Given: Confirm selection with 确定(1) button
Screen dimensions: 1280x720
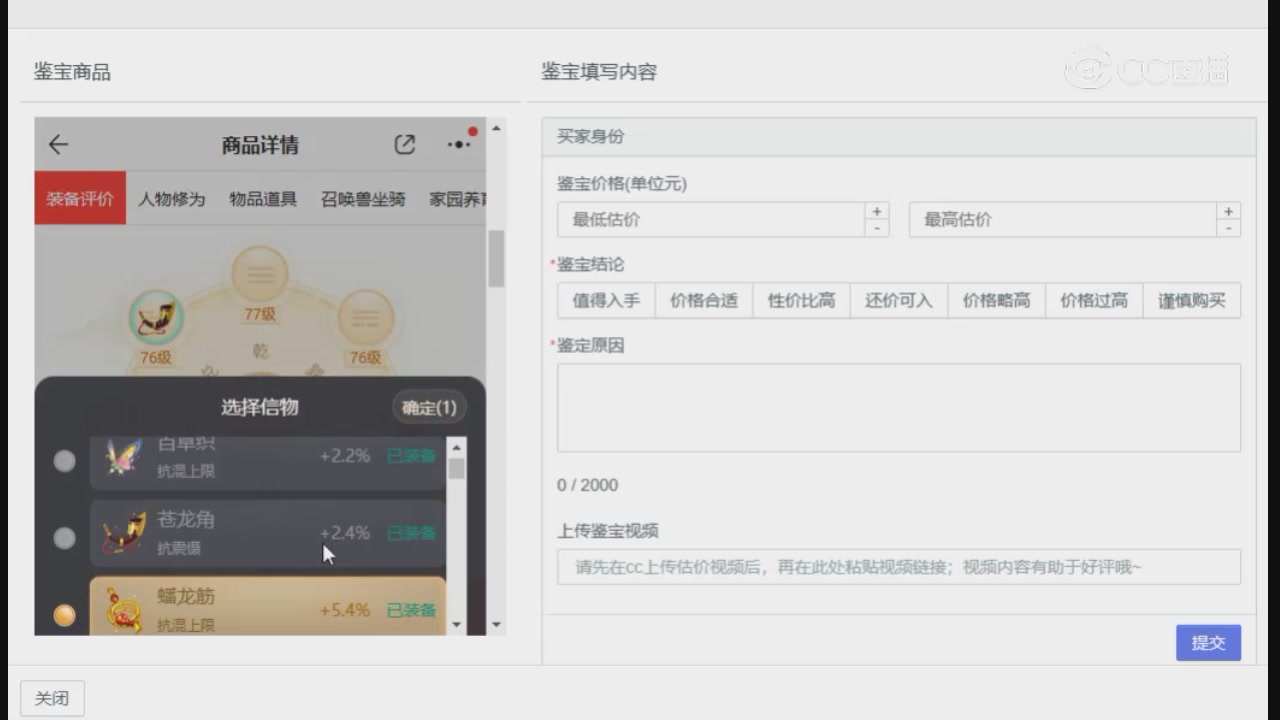Looking at the screenshot, I should click(x=429, y=407).
